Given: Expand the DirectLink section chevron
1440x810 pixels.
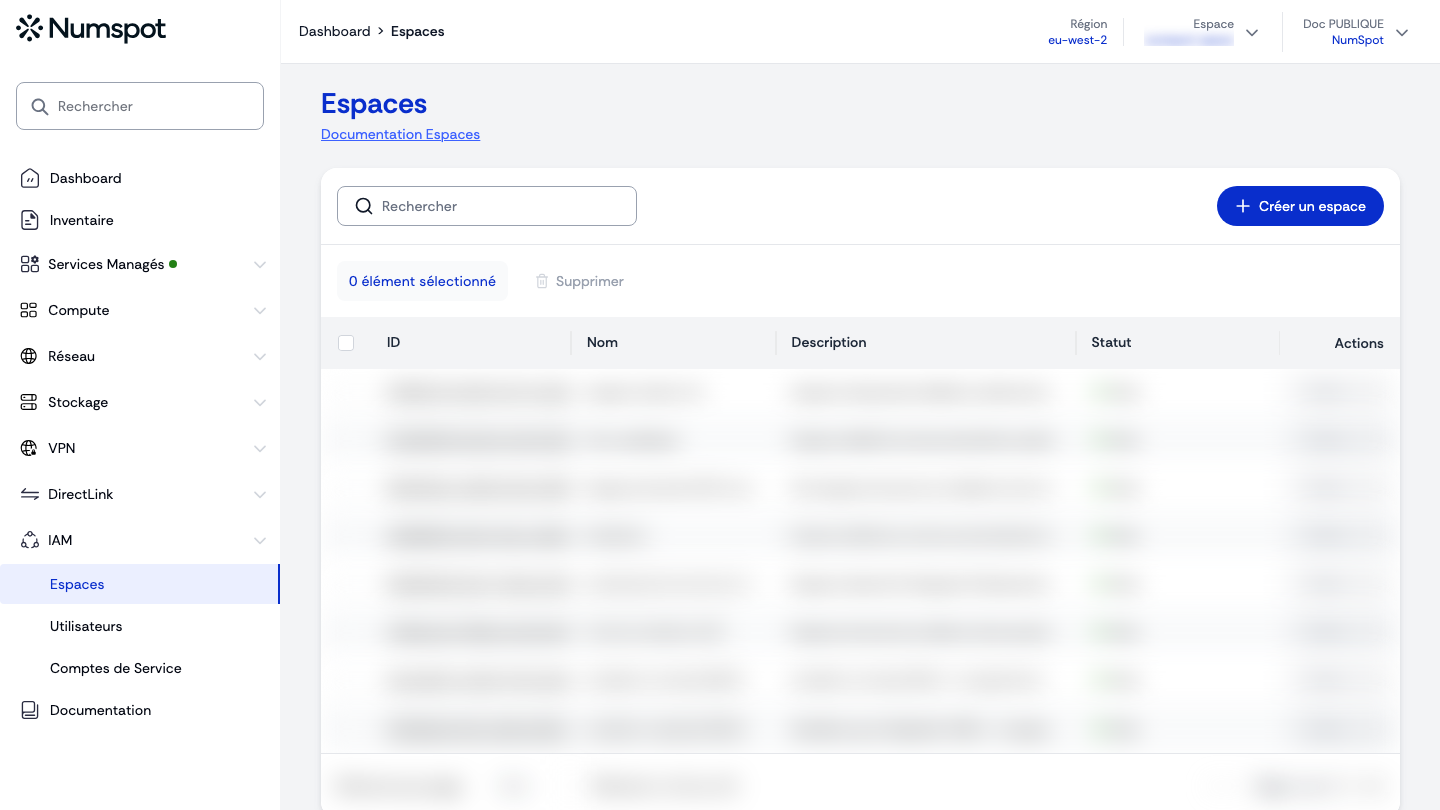Looking at the screenshot, I should [x=260, y=495].
